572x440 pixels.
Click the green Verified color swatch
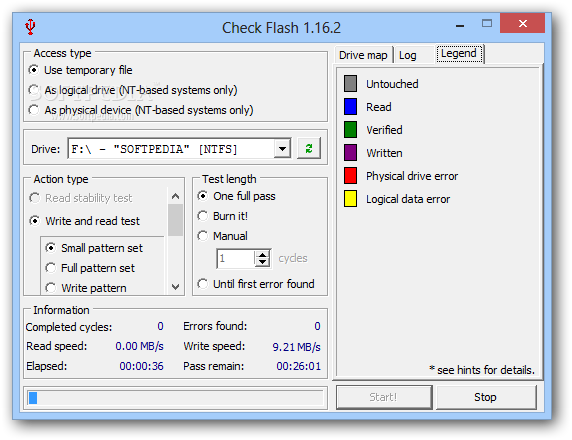click(351, 130)
